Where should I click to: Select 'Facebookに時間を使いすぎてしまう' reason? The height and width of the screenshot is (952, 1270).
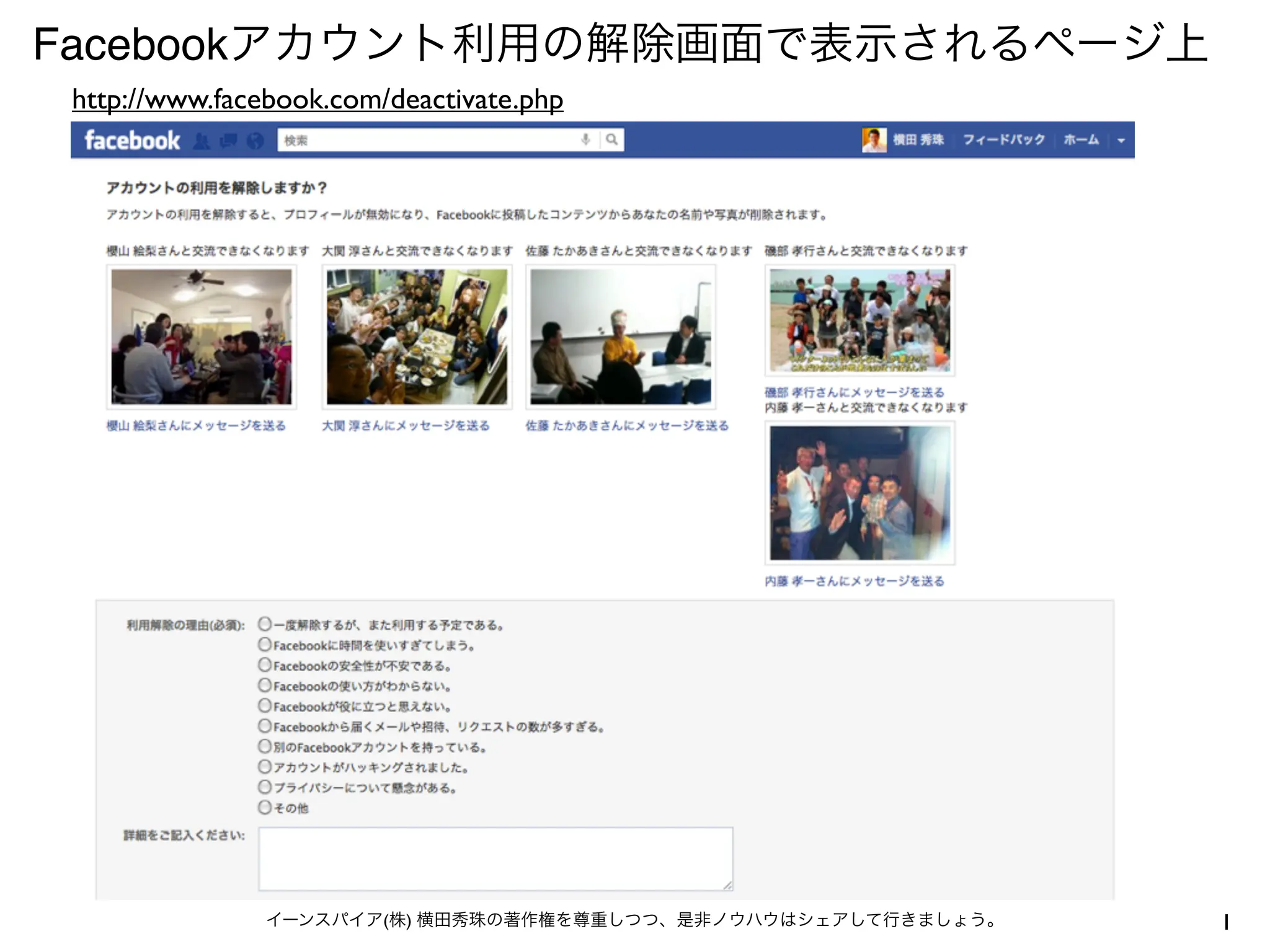[x=265, y=645]
